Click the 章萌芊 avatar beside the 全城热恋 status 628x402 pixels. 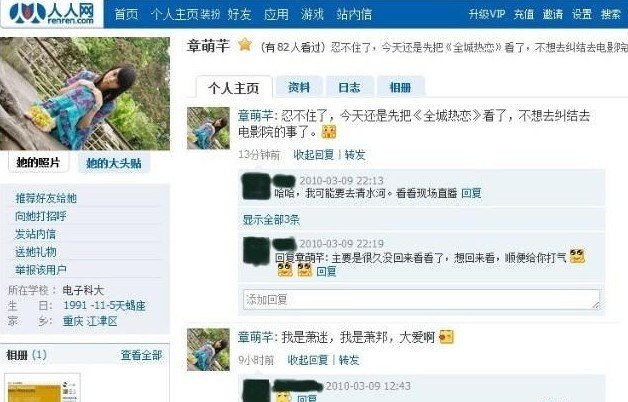pos(208,128)
